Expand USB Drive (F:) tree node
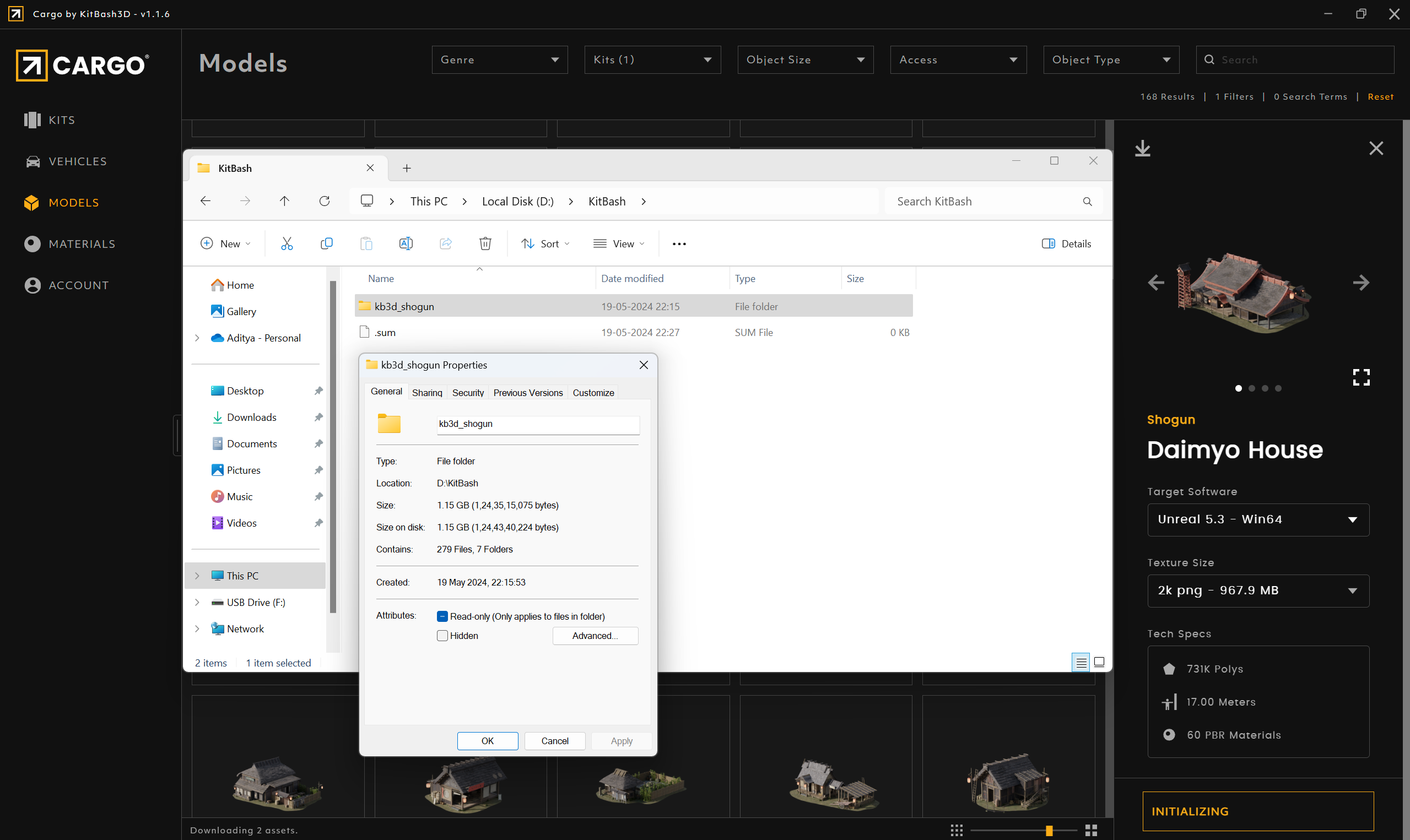 [x=197, y=602]
